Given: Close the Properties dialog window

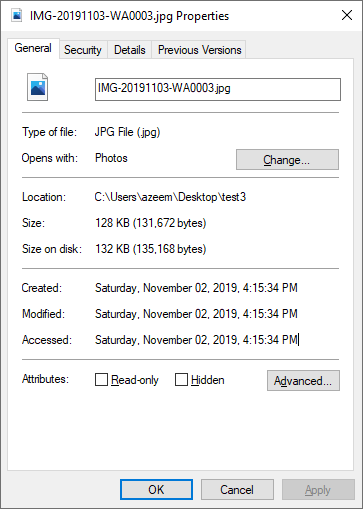Looking at the screenshot, I should [x=347, y=15].
